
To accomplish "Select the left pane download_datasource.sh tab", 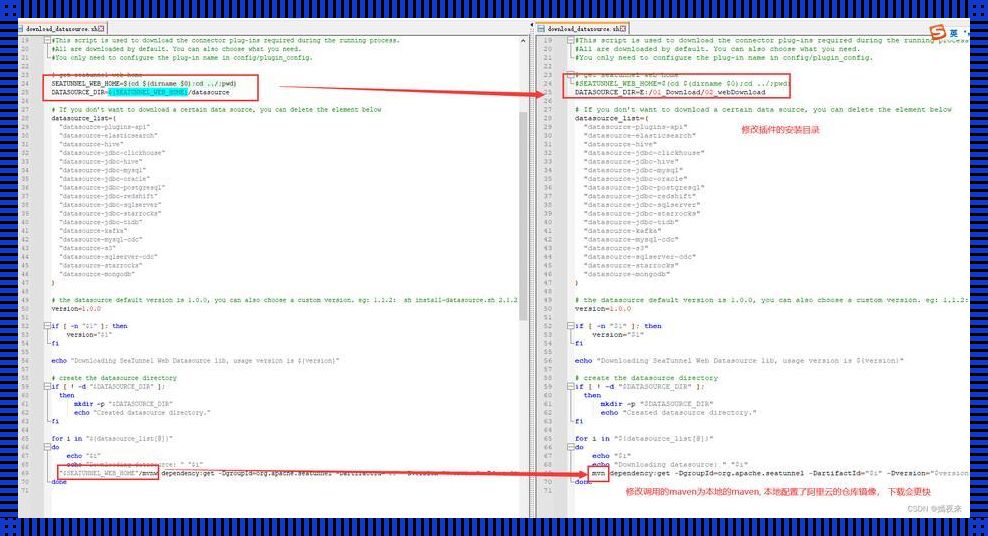I will click(x=62, y=28).
